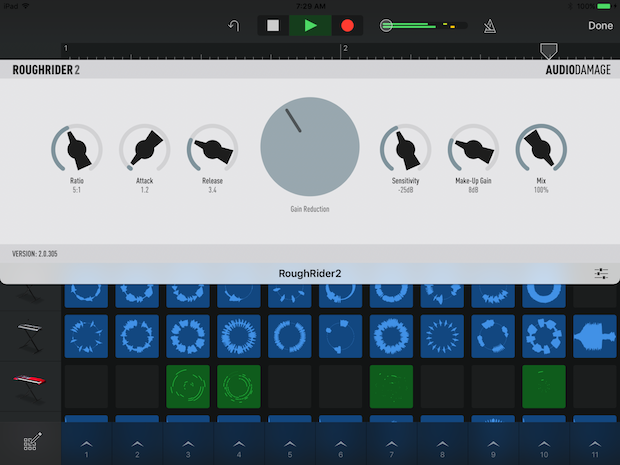Click the RoughRider2 title bar label
The width and height of the screenshot is (620, 465).
coord(310,273)
